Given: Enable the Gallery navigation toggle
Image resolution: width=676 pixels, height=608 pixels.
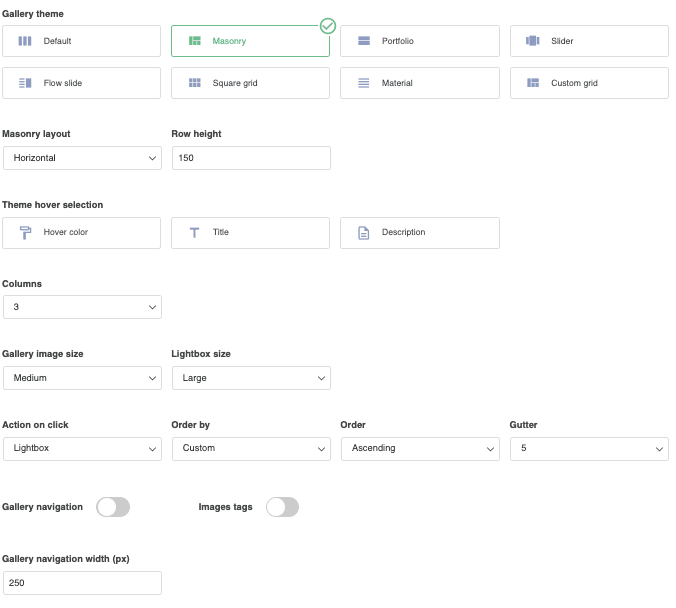Looking at the screenshot, I should click(x=113, y=507).
